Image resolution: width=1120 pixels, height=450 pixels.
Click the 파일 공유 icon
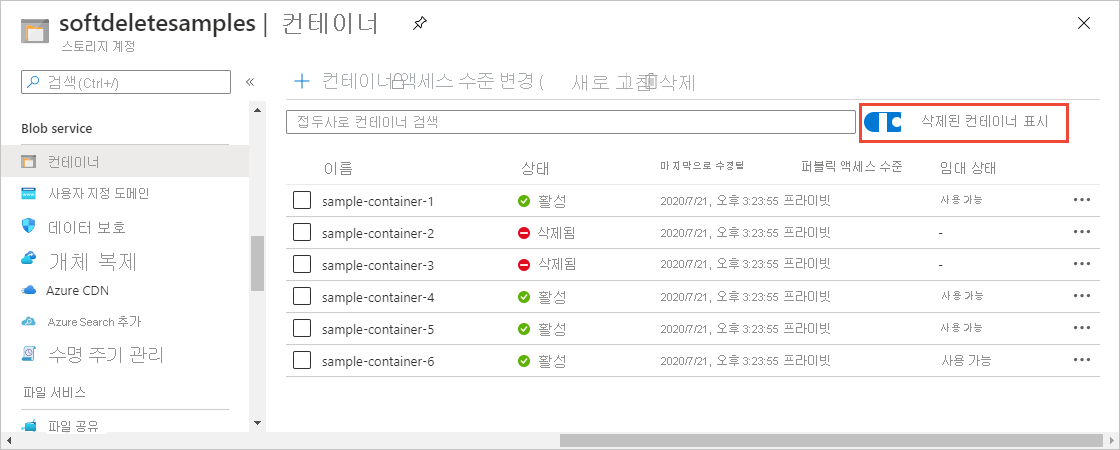point(29,426)
